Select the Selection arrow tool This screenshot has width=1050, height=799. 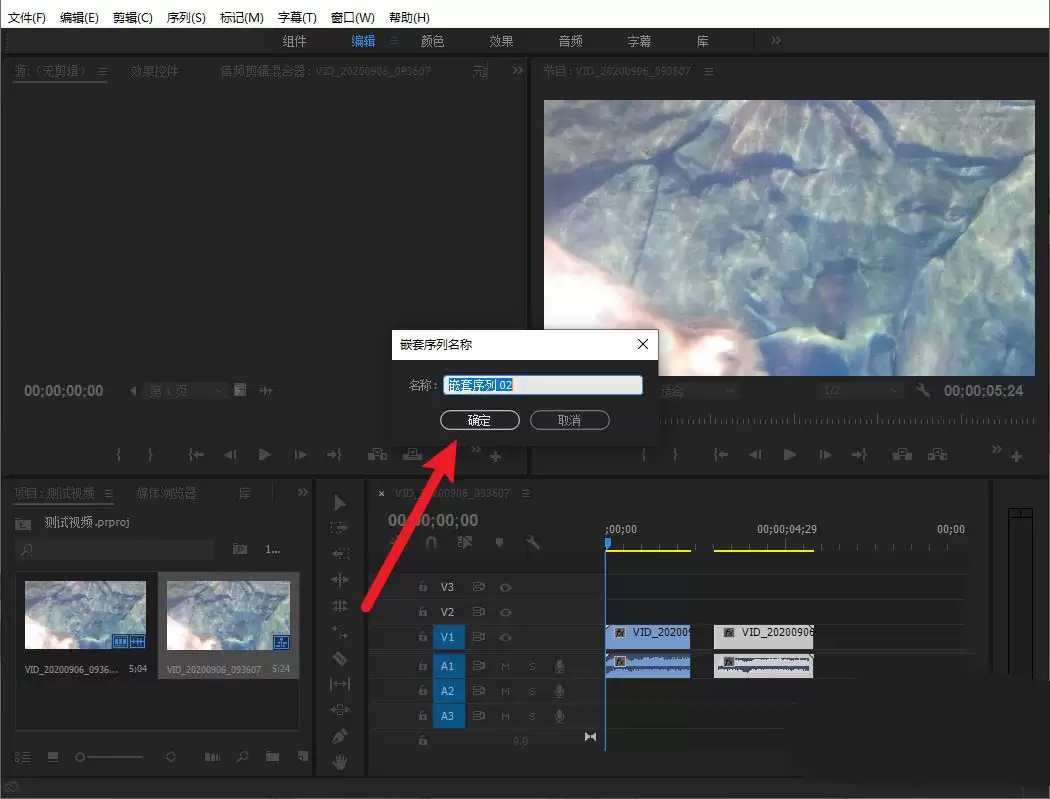pyautogui.click(x=340, y=502)
